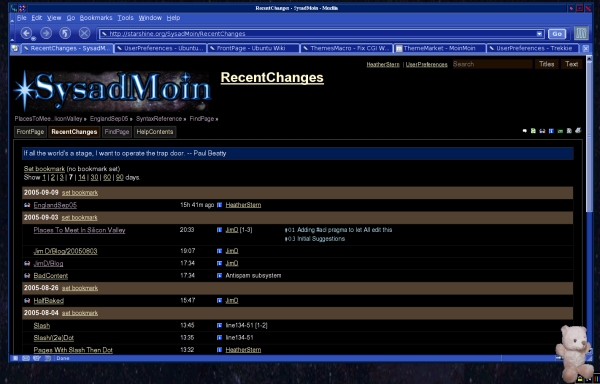
Task: Click the mail icon in the status bar
Action: click(26, 358)
